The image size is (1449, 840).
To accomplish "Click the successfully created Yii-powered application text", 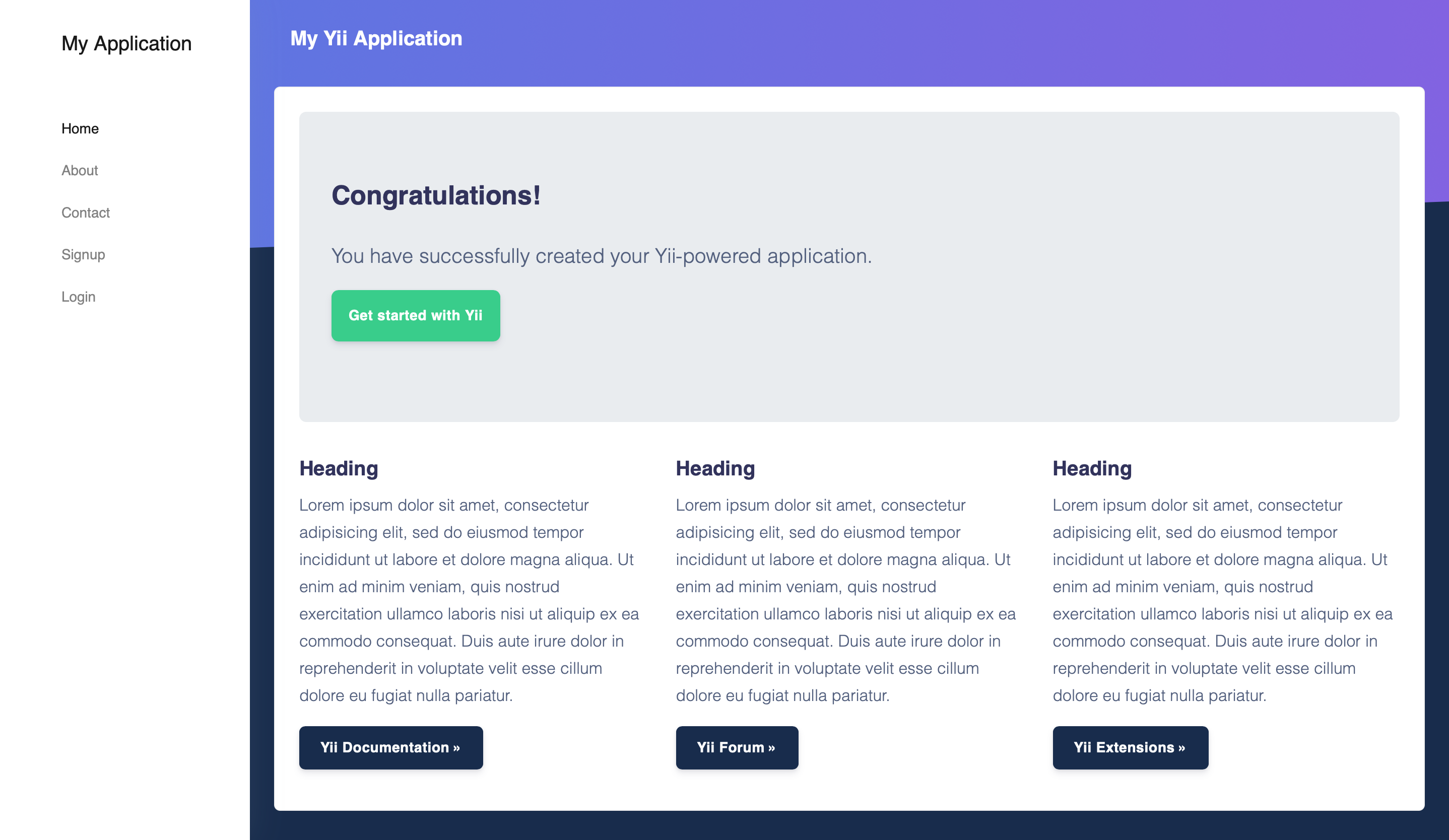I will click(x=602, y=256).
